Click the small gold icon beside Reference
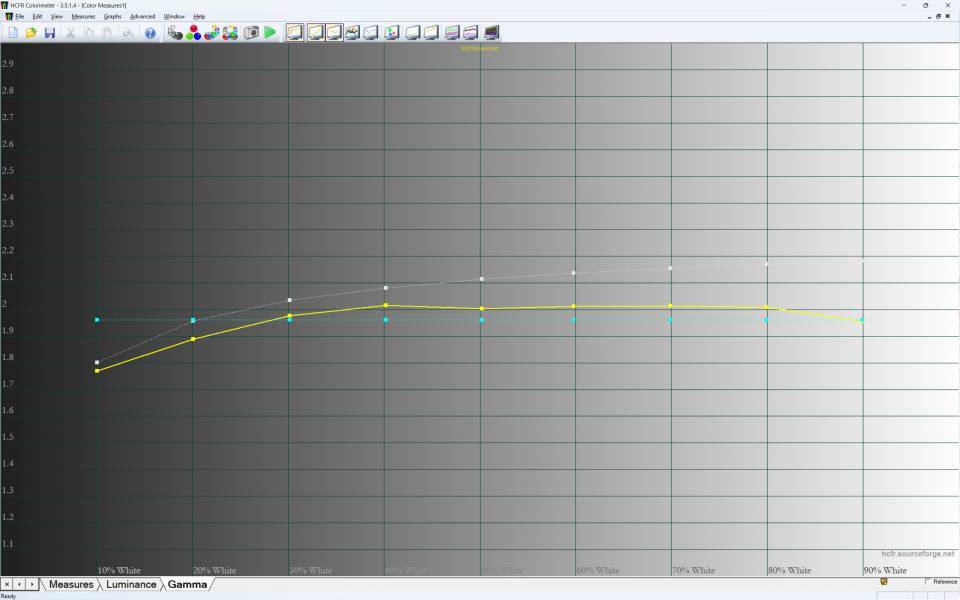Screen dimensions: 960x600 click(883, 581)
